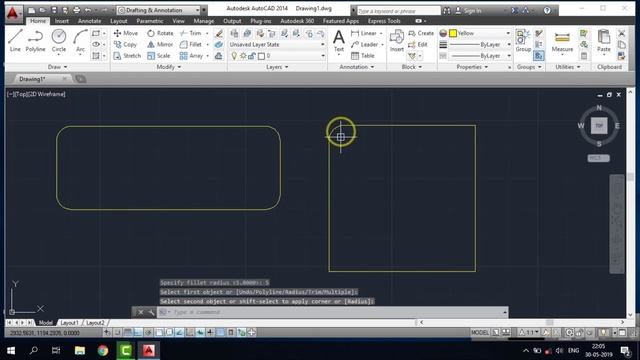Screen dimensions: 640x360
Task: Toggle layer lock padlock icon
Action: (252, 56)
